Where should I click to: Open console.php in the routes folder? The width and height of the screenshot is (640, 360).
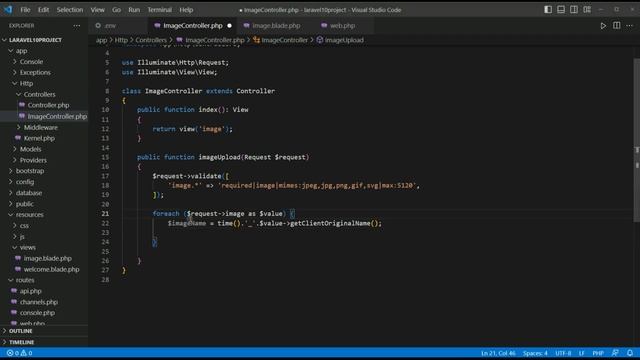[37, 313]
